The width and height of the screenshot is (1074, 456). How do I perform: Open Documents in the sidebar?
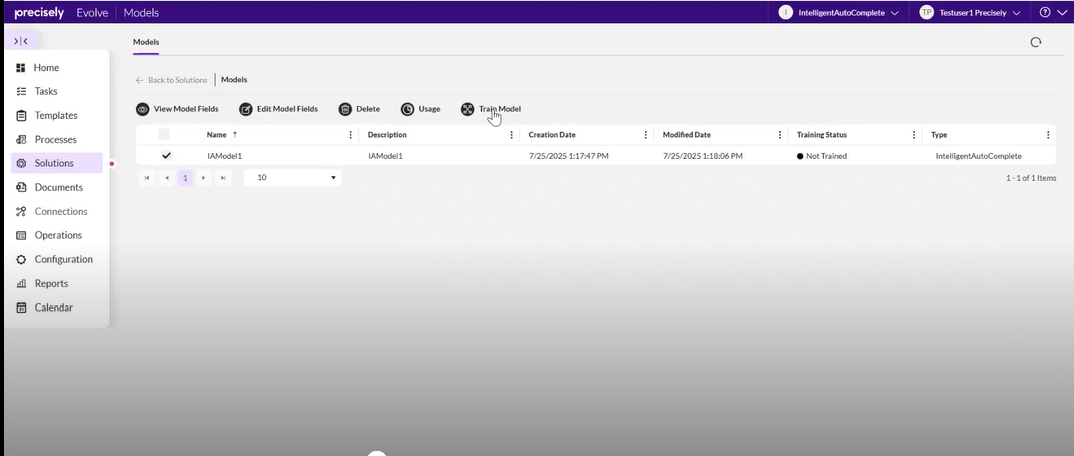pyautogui.click(x=59, y=188)
